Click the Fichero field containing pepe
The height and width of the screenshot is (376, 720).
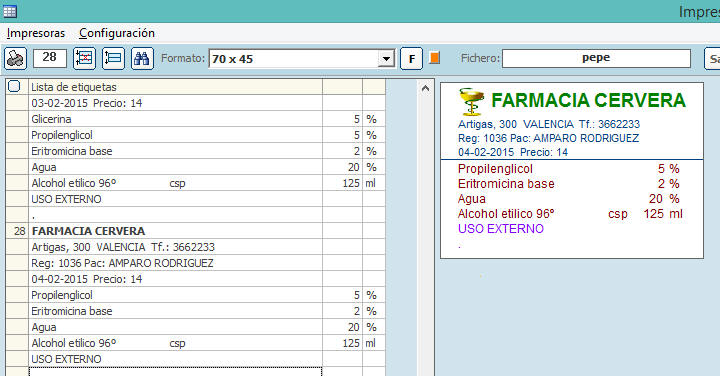click(x=596, y=58)
